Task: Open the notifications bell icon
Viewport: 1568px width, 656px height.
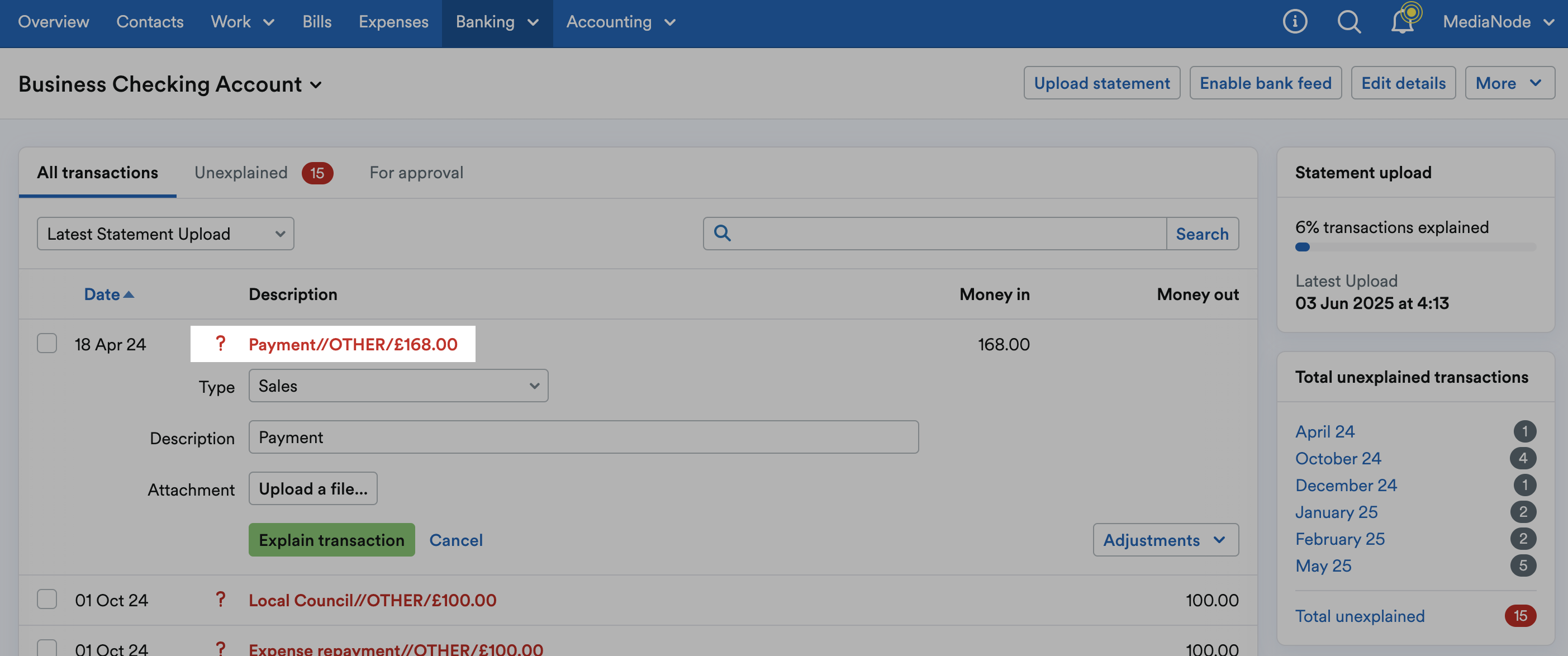Action: point(1403,22)
